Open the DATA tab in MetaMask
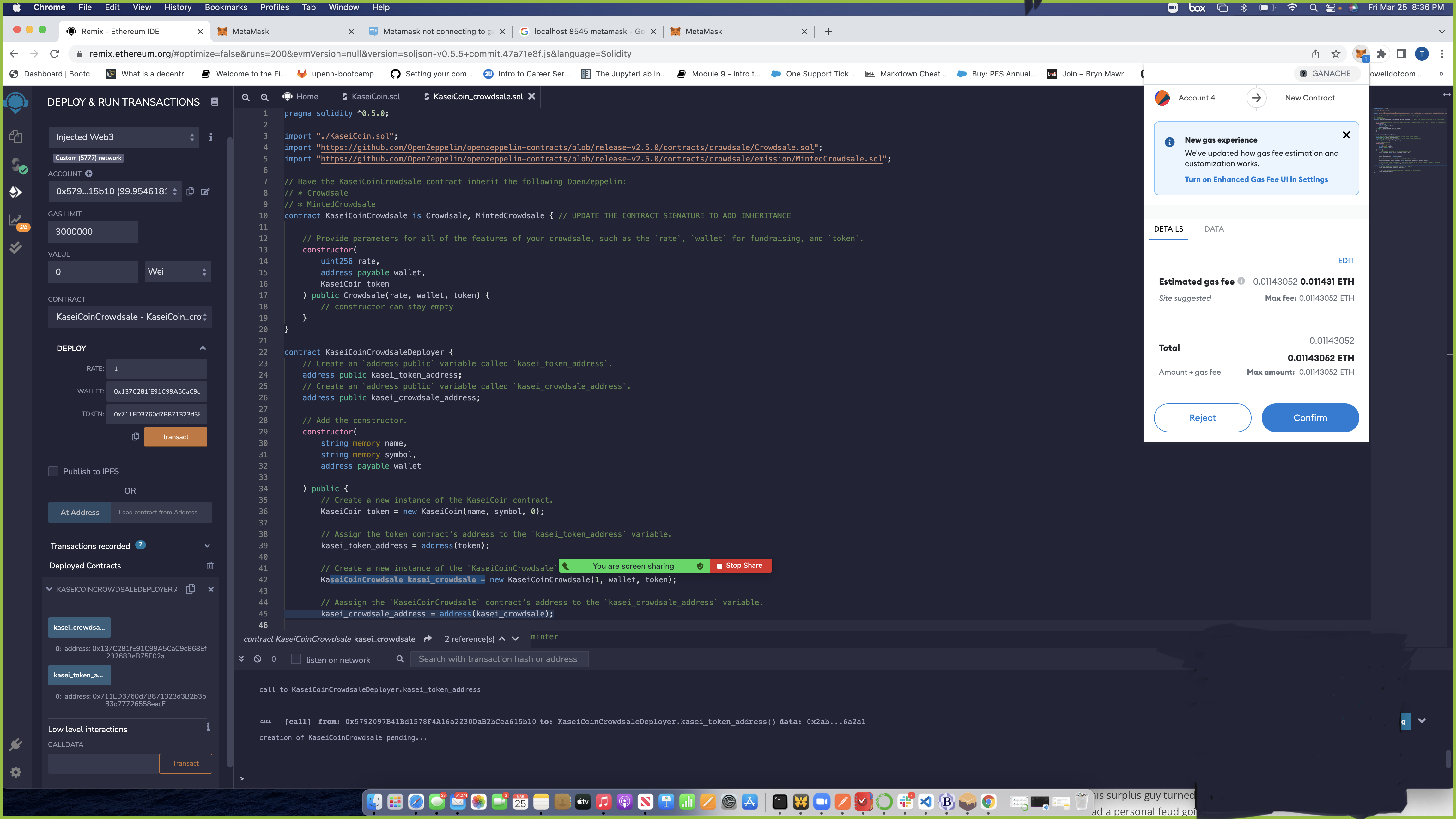The image size is (1456, 819). coord(1214,229)
